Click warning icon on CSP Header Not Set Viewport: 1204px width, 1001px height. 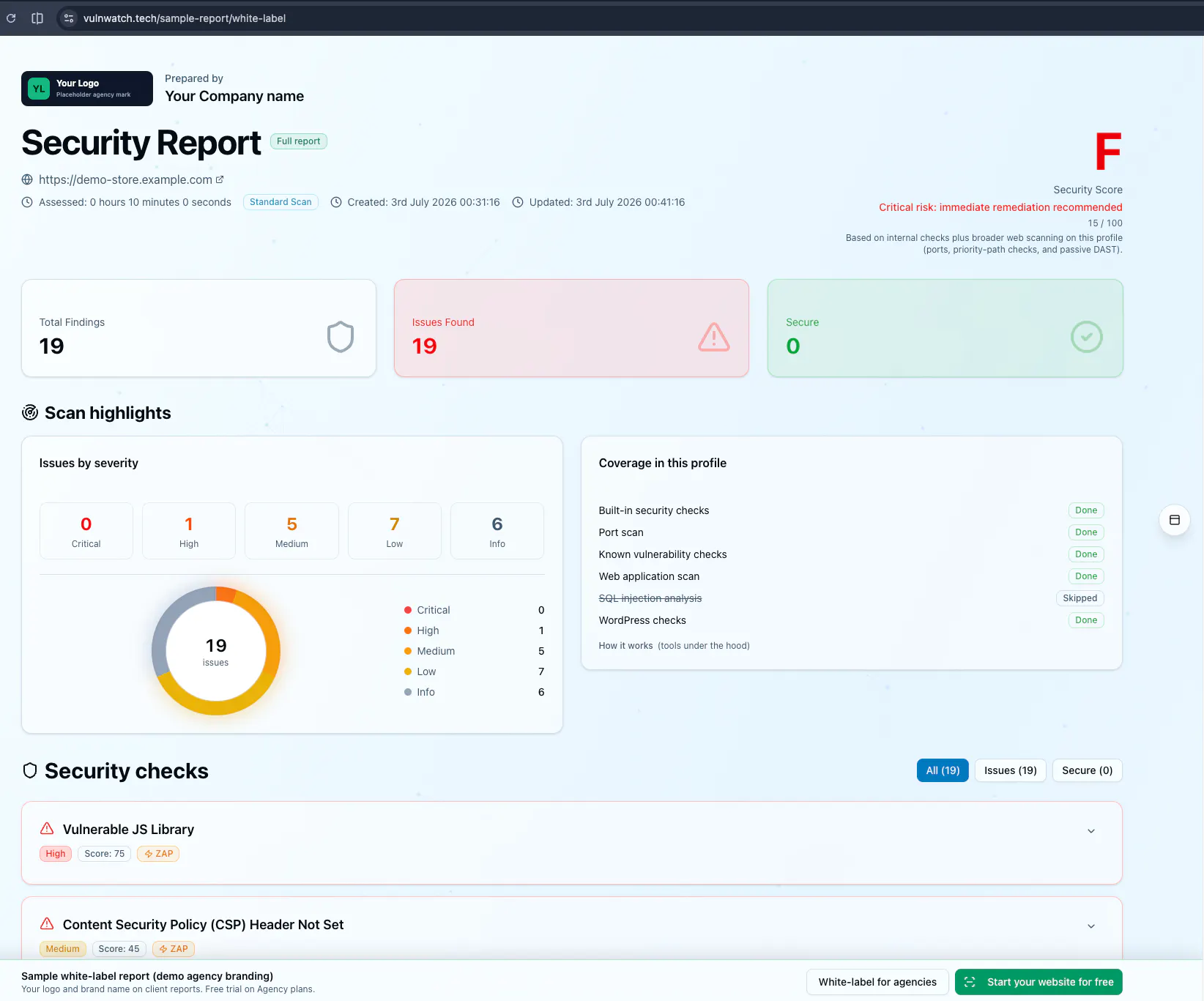click(47, 923)
